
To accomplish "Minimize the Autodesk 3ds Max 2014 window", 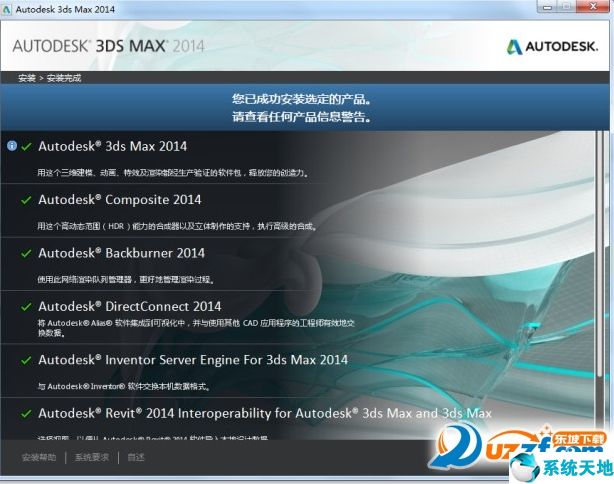I will coord(547,7).
